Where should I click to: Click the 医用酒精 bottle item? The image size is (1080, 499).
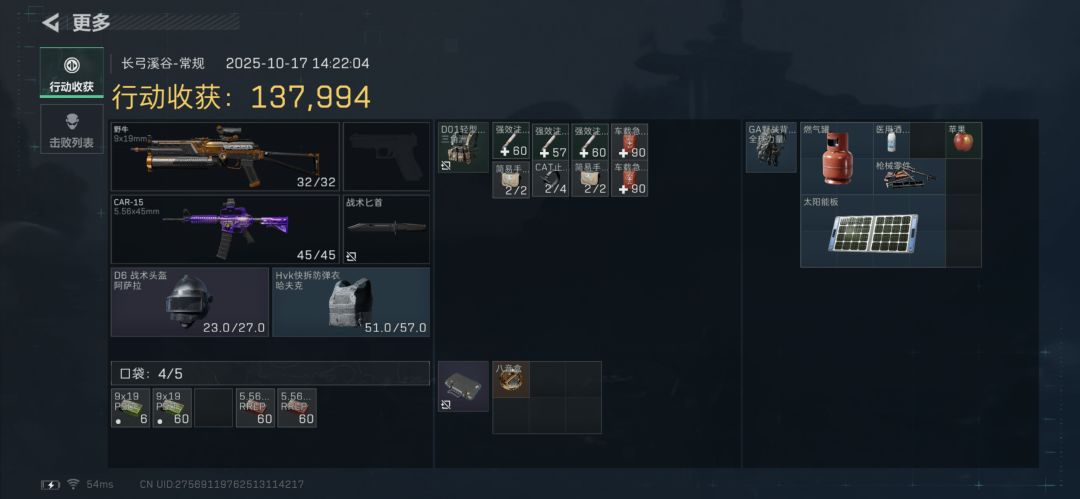click(x=891, y=141)
